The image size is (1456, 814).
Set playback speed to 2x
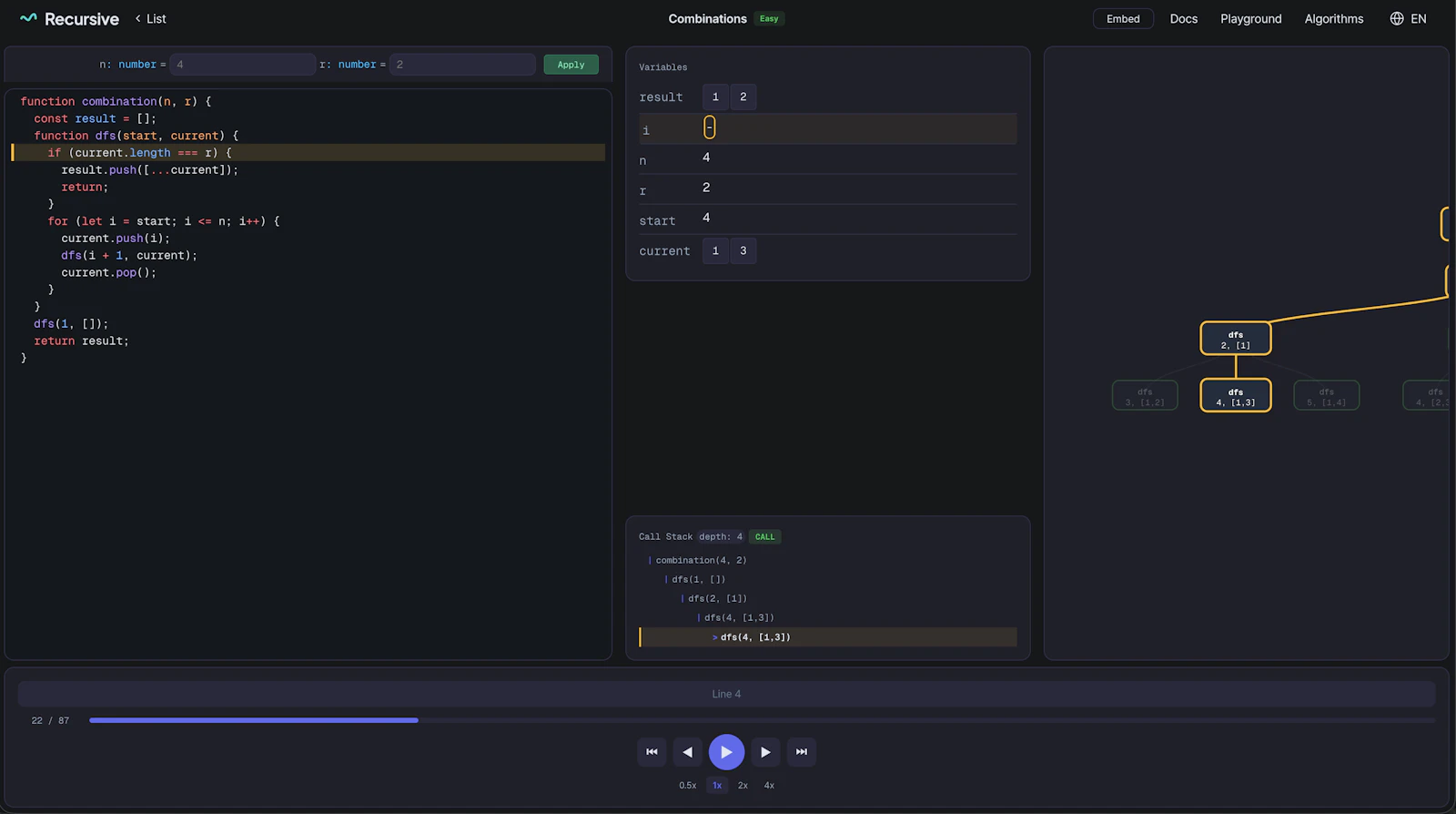(743, 785)
